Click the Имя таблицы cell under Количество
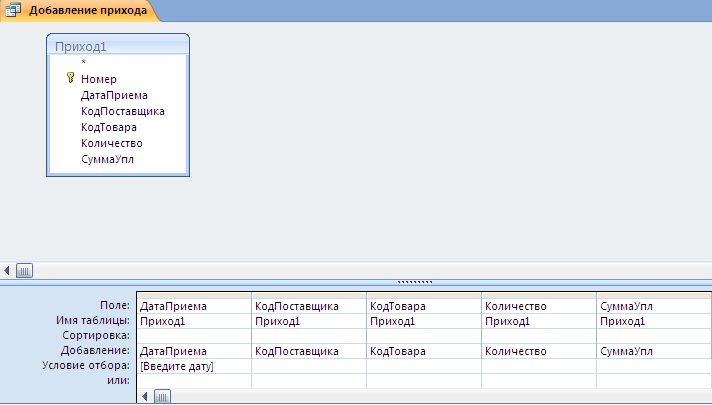 (x=539, y=321)
